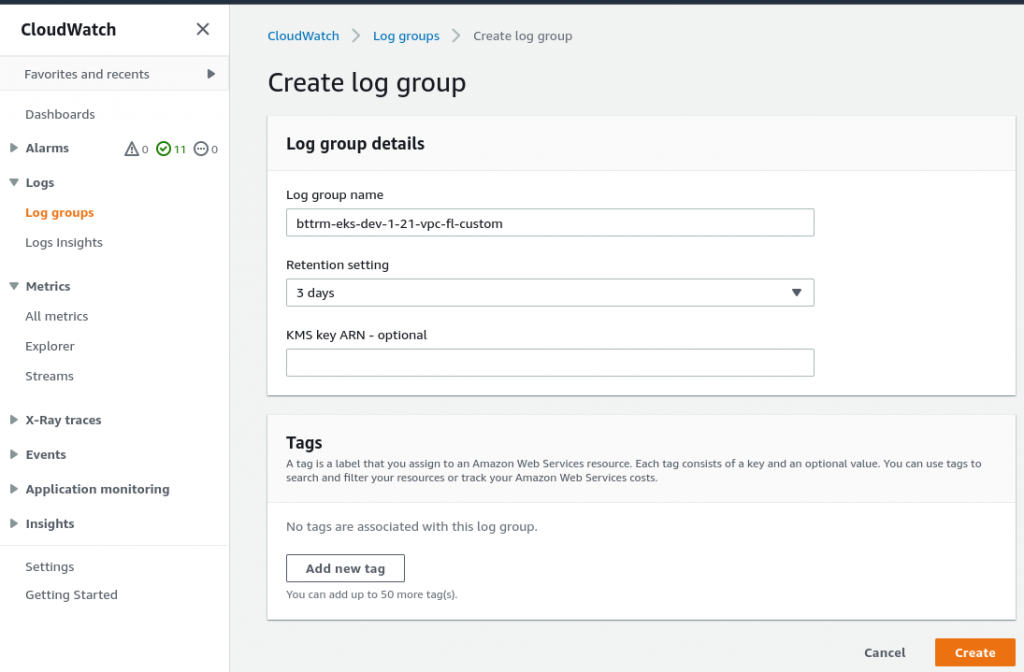This screenshot has height=672, width=1024.
Task: Click the green OK alarms icon
Action: point(165,148)
